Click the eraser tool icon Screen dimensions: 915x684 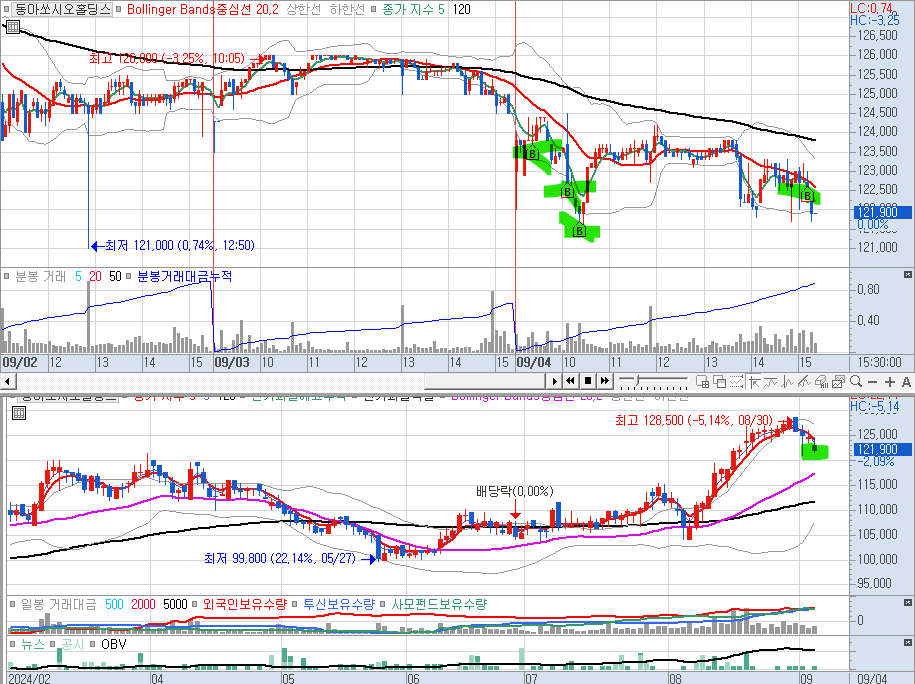(x=822, y=382)
